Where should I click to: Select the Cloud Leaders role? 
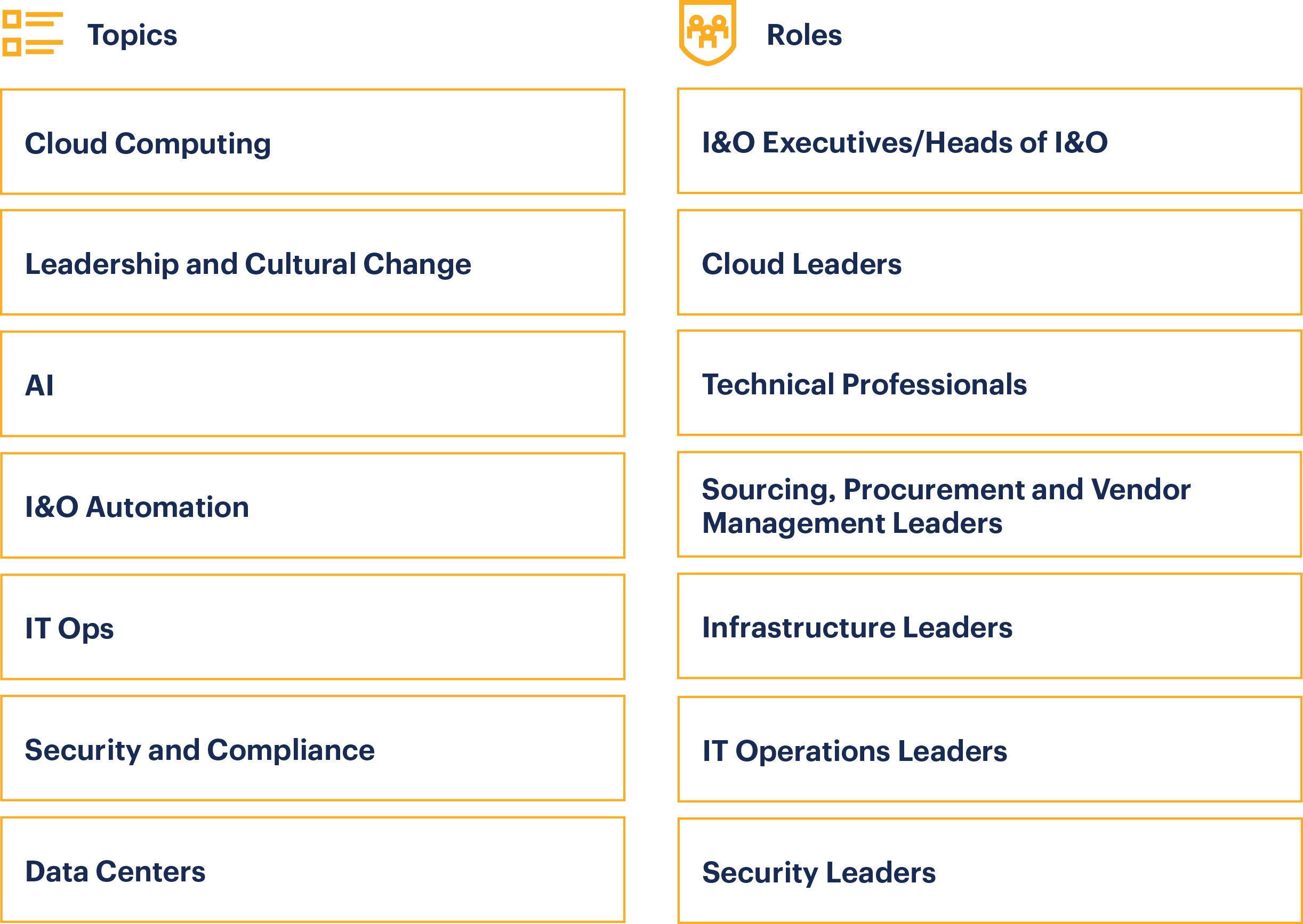click(990, 262)
